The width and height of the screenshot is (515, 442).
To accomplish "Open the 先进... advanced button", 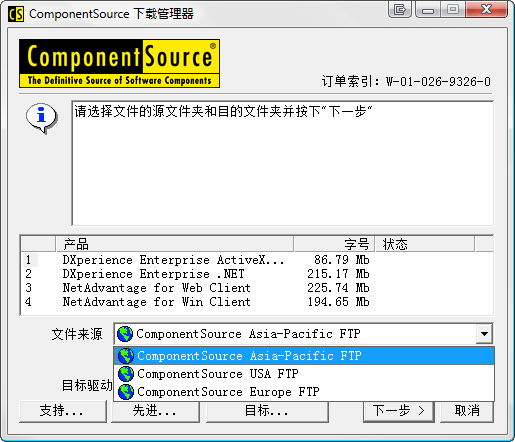I will [x=155, y=411].
